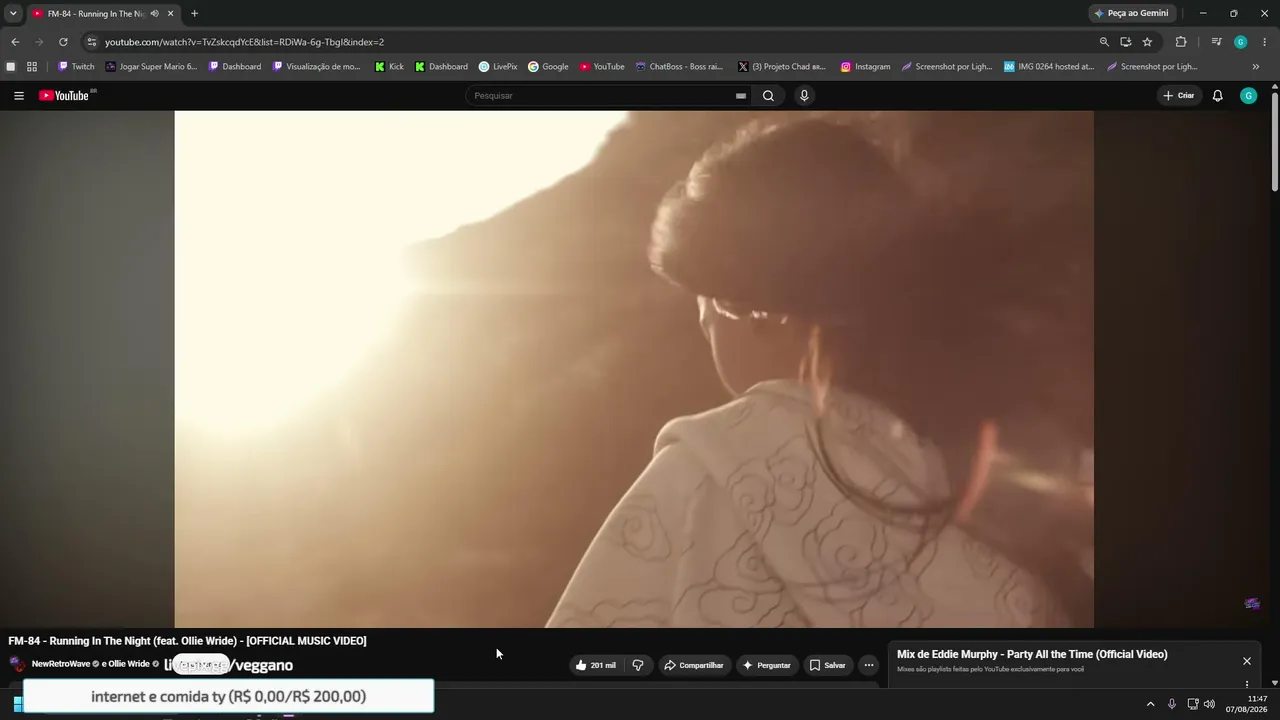Open a new browser tab

tap(194, 13)
